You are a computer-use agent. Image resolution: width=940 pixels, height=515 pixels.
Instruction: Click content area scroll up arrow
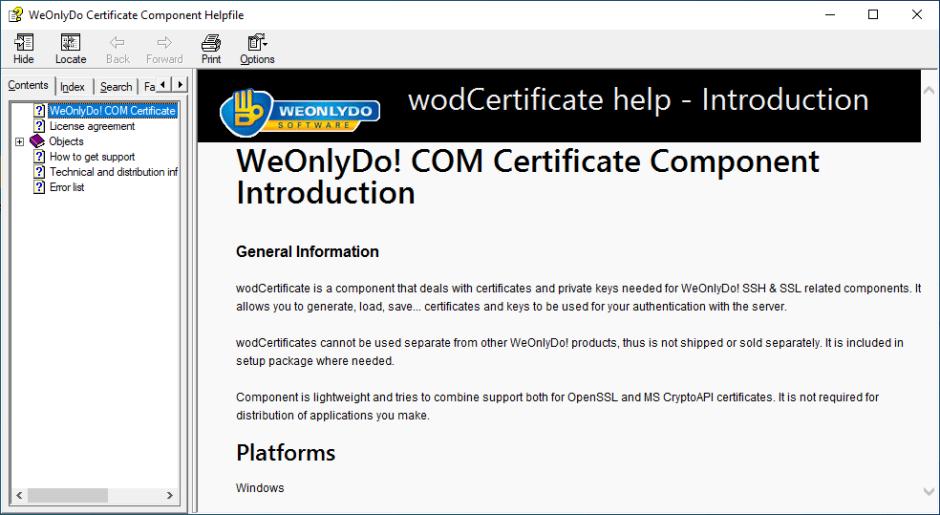point(929,91)
